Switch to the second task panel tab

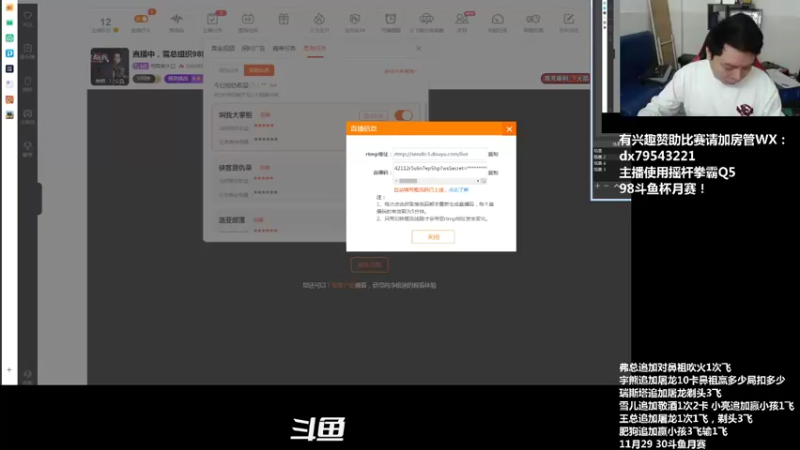click(254, 48)
